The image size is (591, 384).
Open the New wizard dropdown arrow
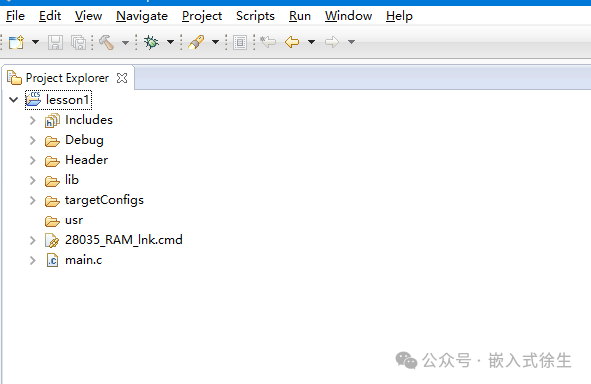tap(35, 42)
